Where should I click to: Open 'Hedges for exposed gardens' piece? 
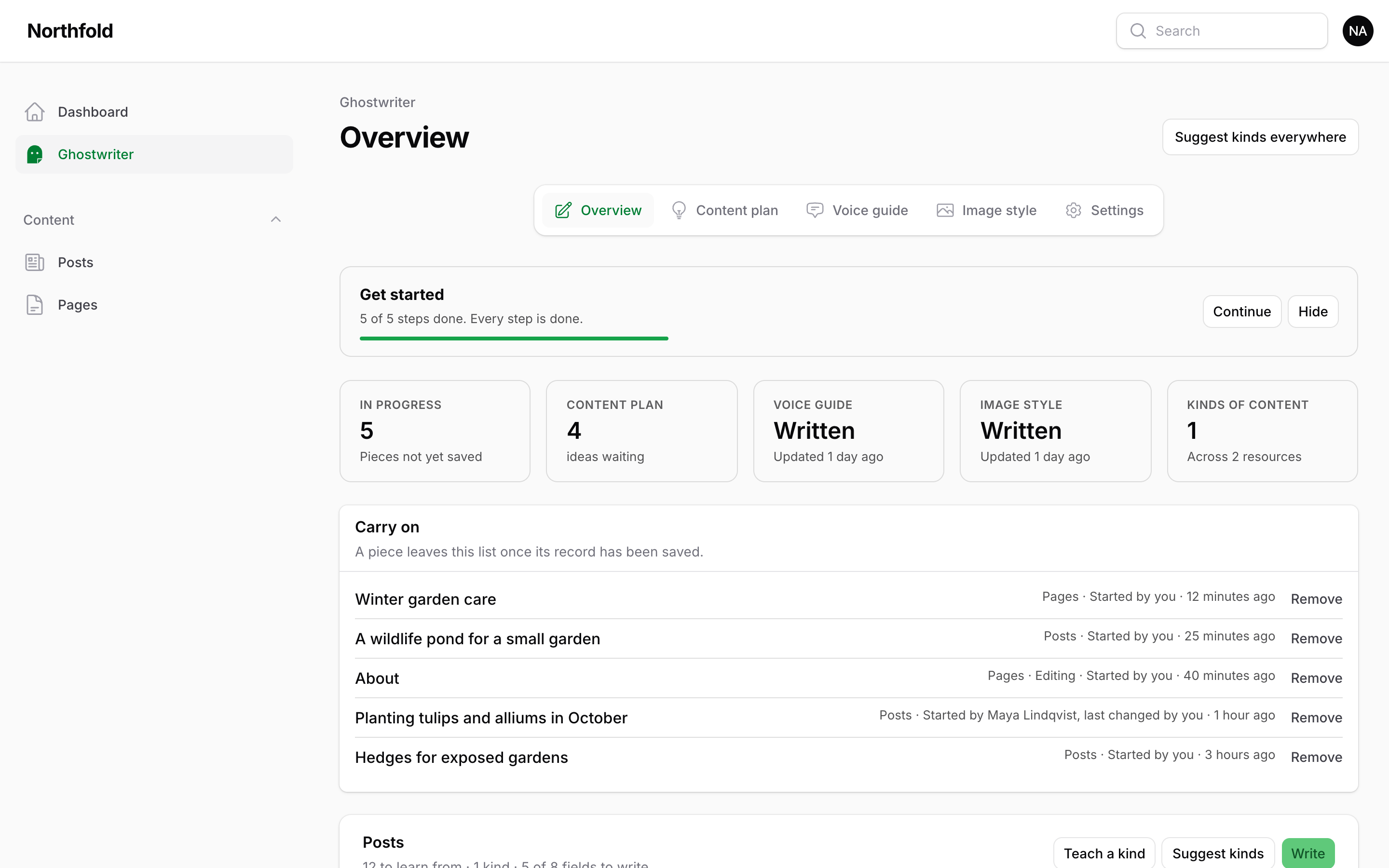coord(462,758)
